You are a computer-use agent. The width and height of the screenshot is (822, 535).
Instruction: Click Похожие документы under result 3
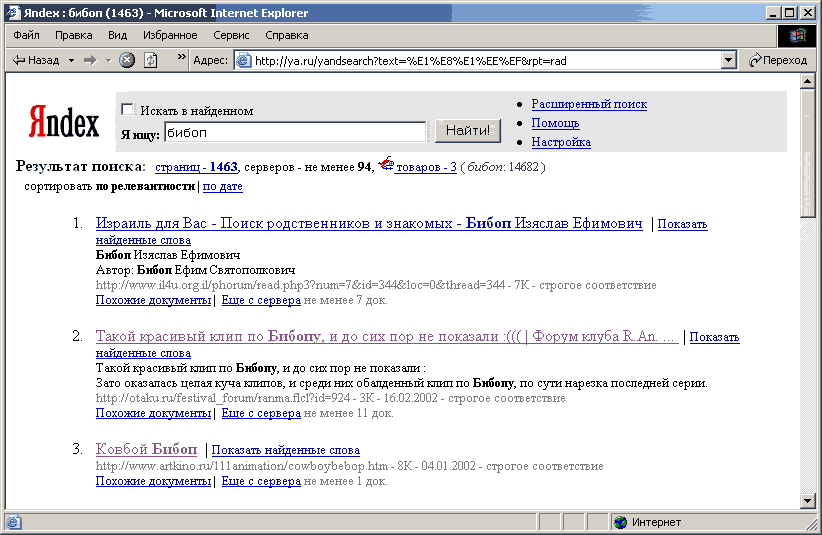point(154,481)
